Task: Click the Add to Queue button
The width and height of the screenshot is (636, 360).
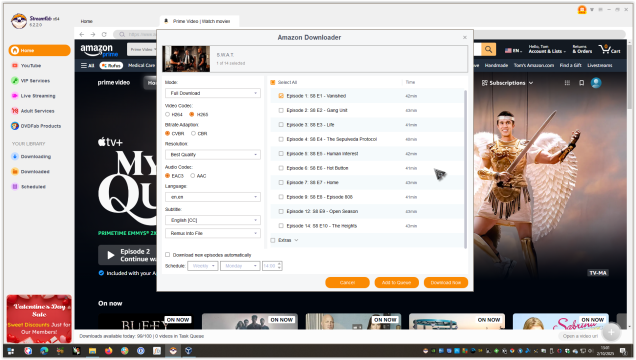Action: click(x=396, y=283)
